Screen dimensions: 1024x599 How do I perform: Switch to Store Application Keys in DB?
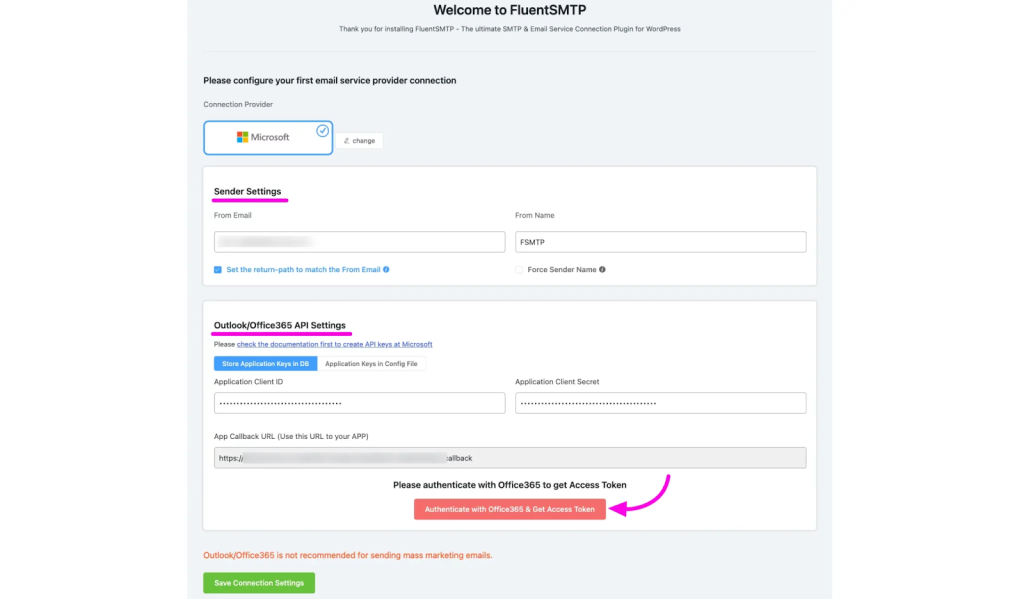click(x=265, y=364)
